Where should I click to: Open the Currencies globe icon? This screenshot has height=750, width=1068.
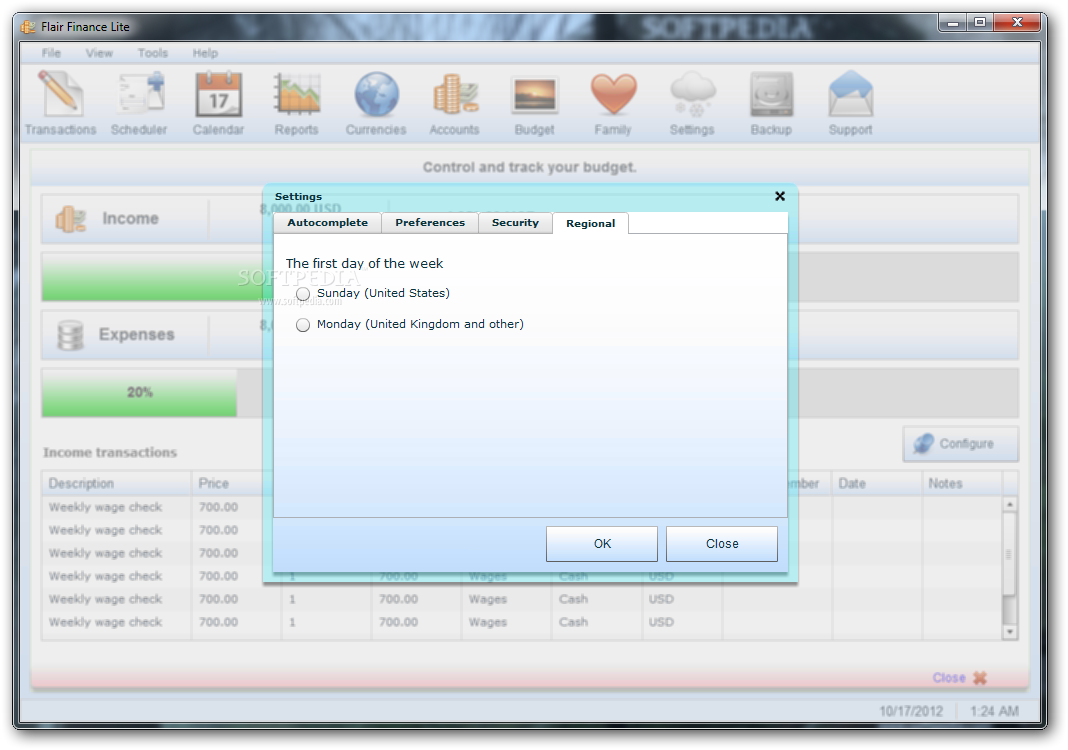[376, 104]
